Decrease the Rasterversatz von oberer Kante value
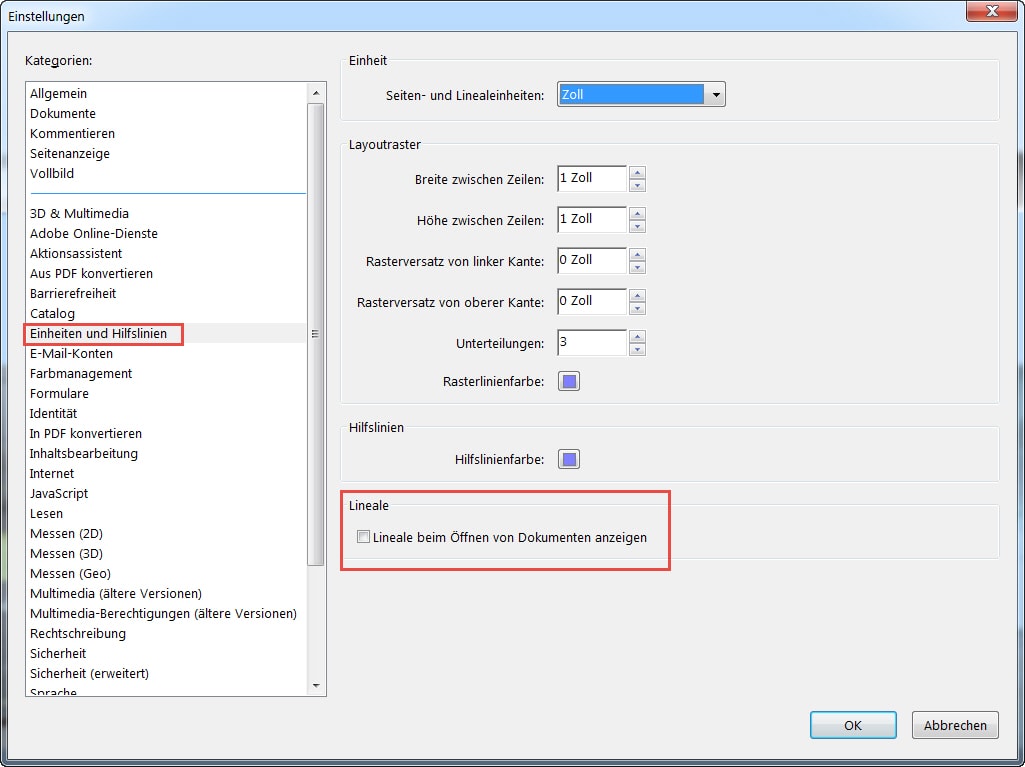Image resolution: width=1025 pixels, height=767 pixels. (638, 308)
